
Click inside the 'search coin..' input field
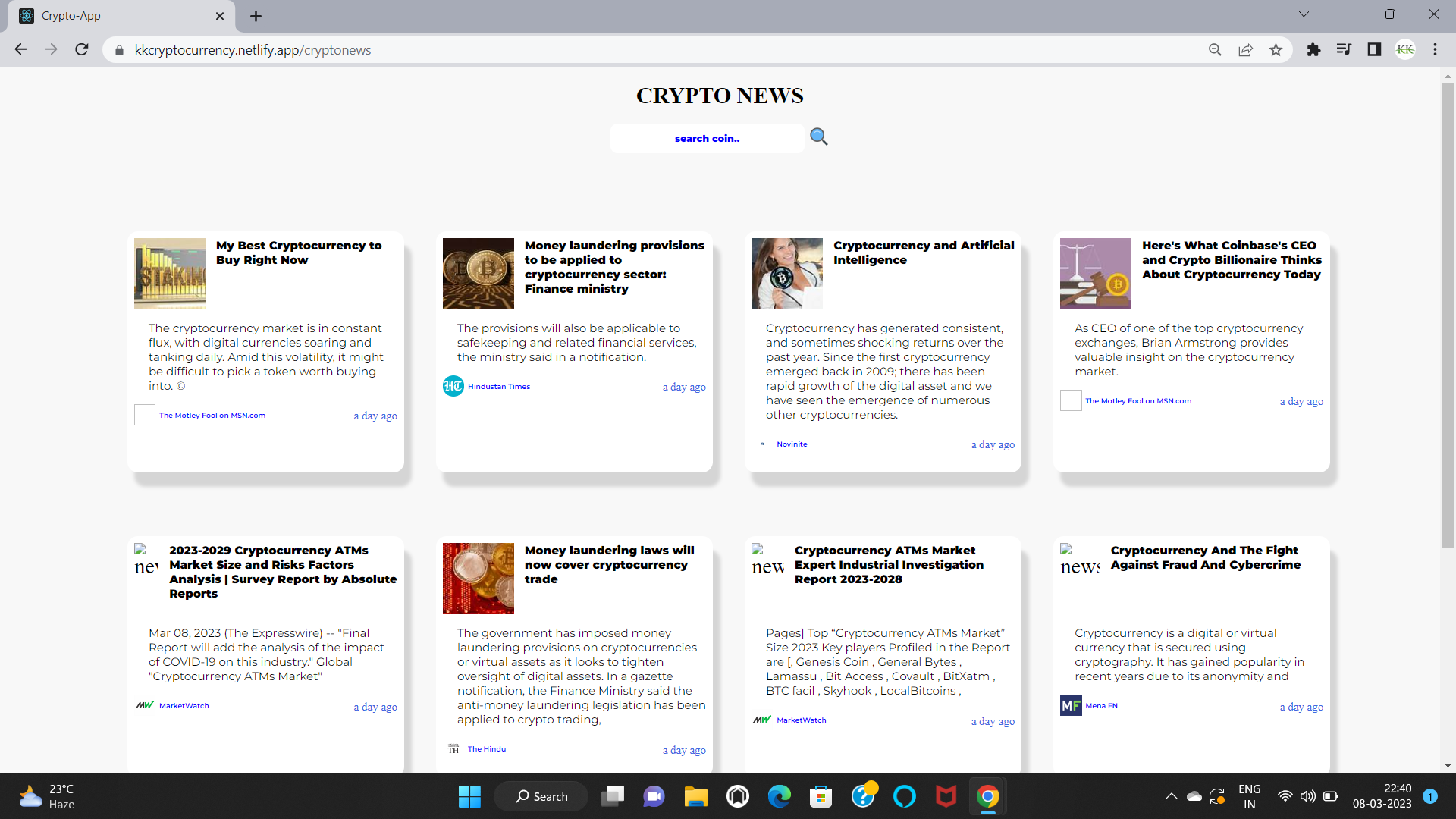pyautogui.click(x=706, y=138)
